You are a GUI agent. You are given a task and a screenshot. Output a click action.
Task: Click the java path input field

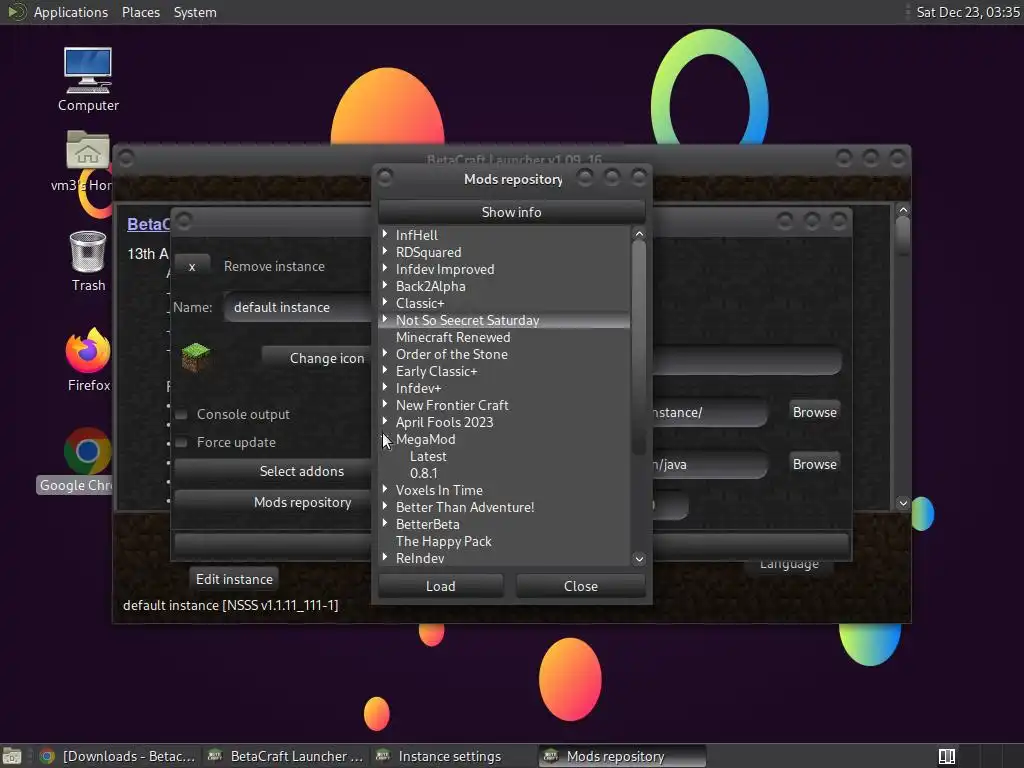710,464
